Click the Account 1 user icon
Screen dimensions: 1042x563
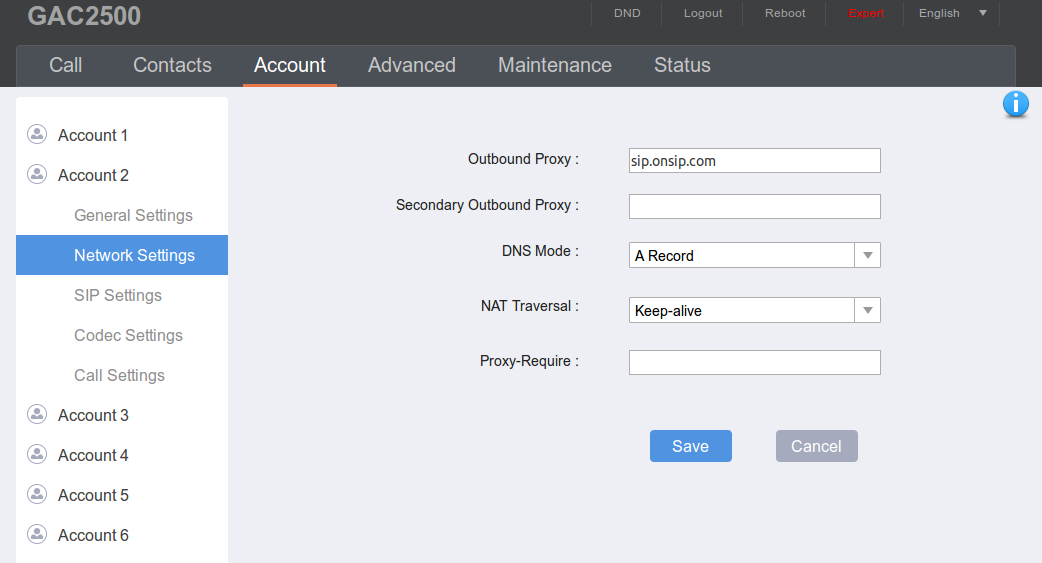point(37,134)
